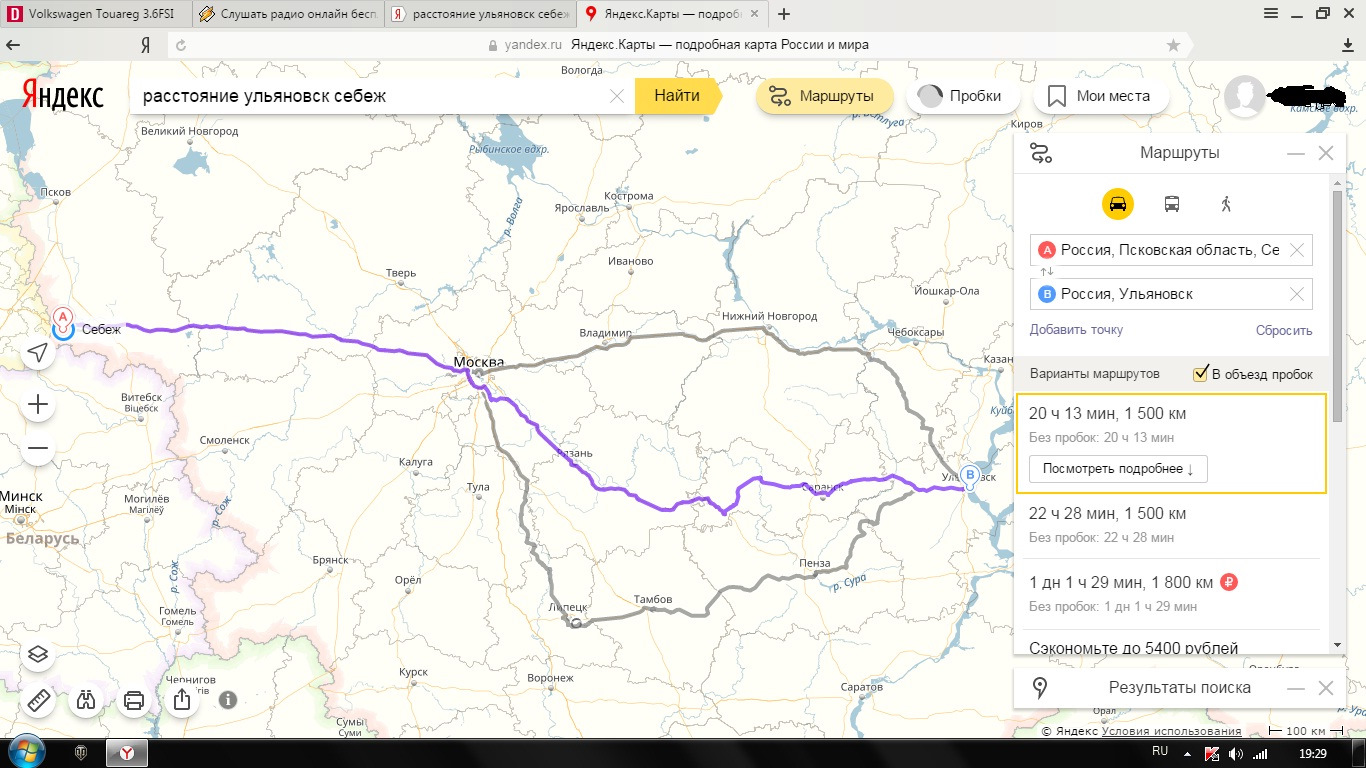Open the user profile avatar
Viewport: 1366px width, 768px height.
point(1245,96)
